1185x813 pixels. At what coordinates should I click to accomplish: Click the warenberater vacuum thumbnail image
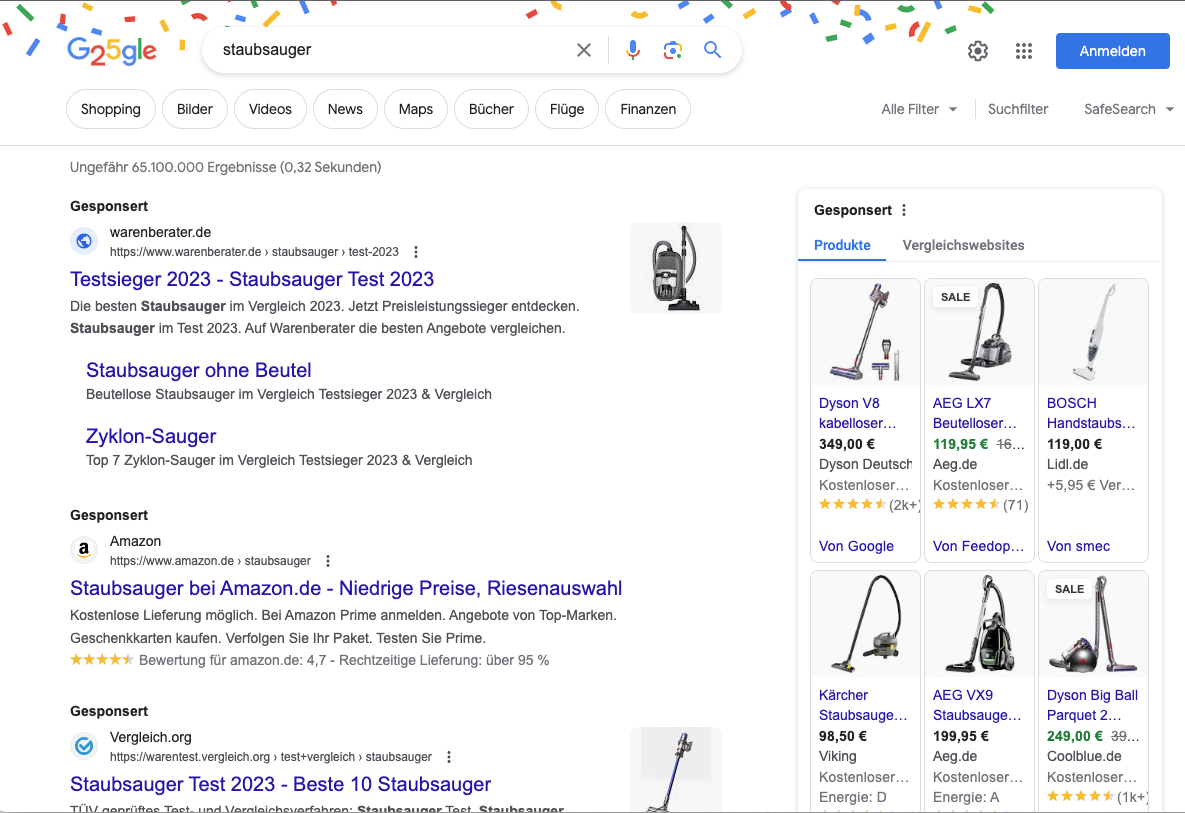(676, 267)
